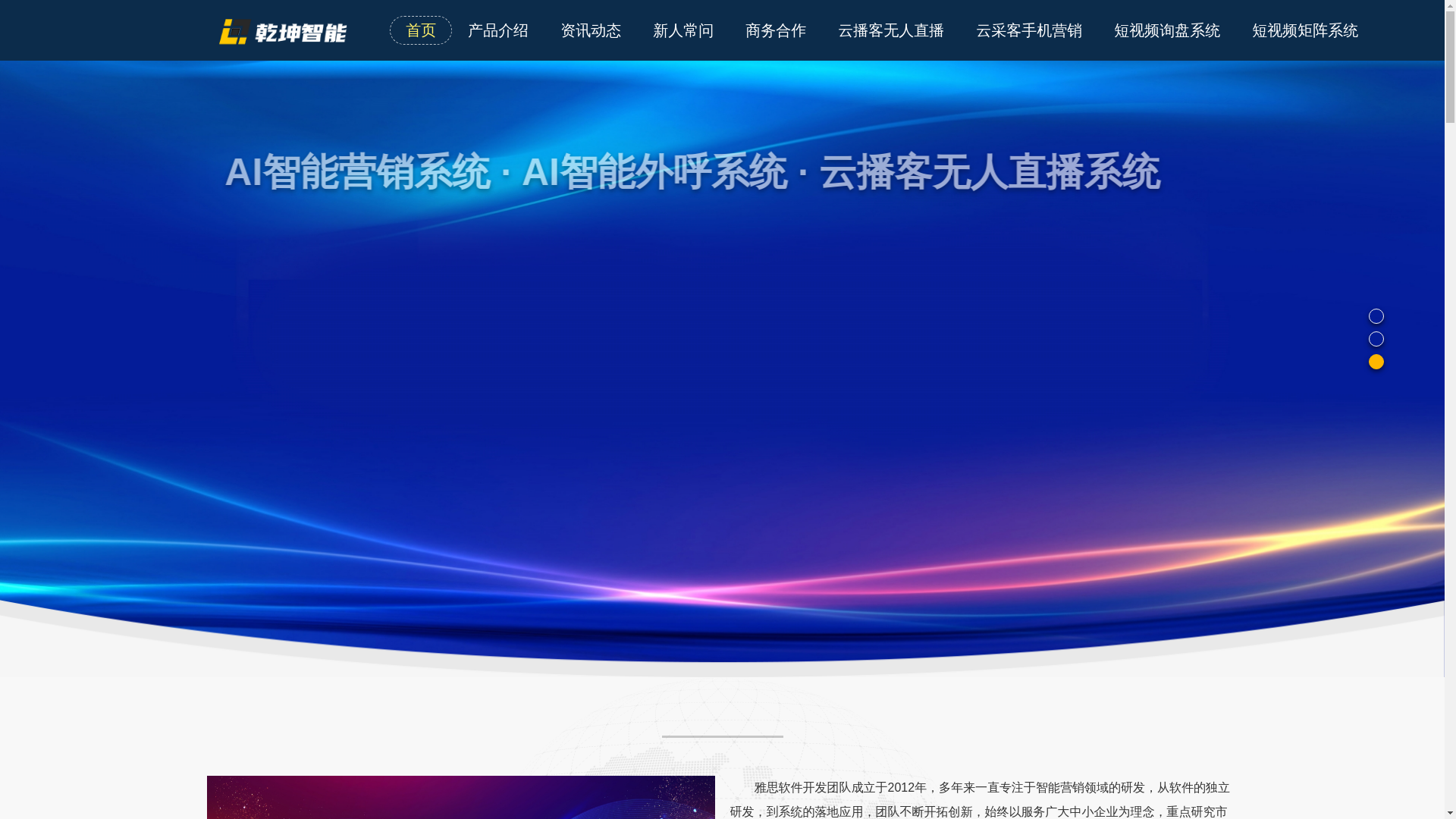Viewport: 1456px width, 819px height.
Task: Click the 乾坤智能 logo
Action: tap(282, 31)
